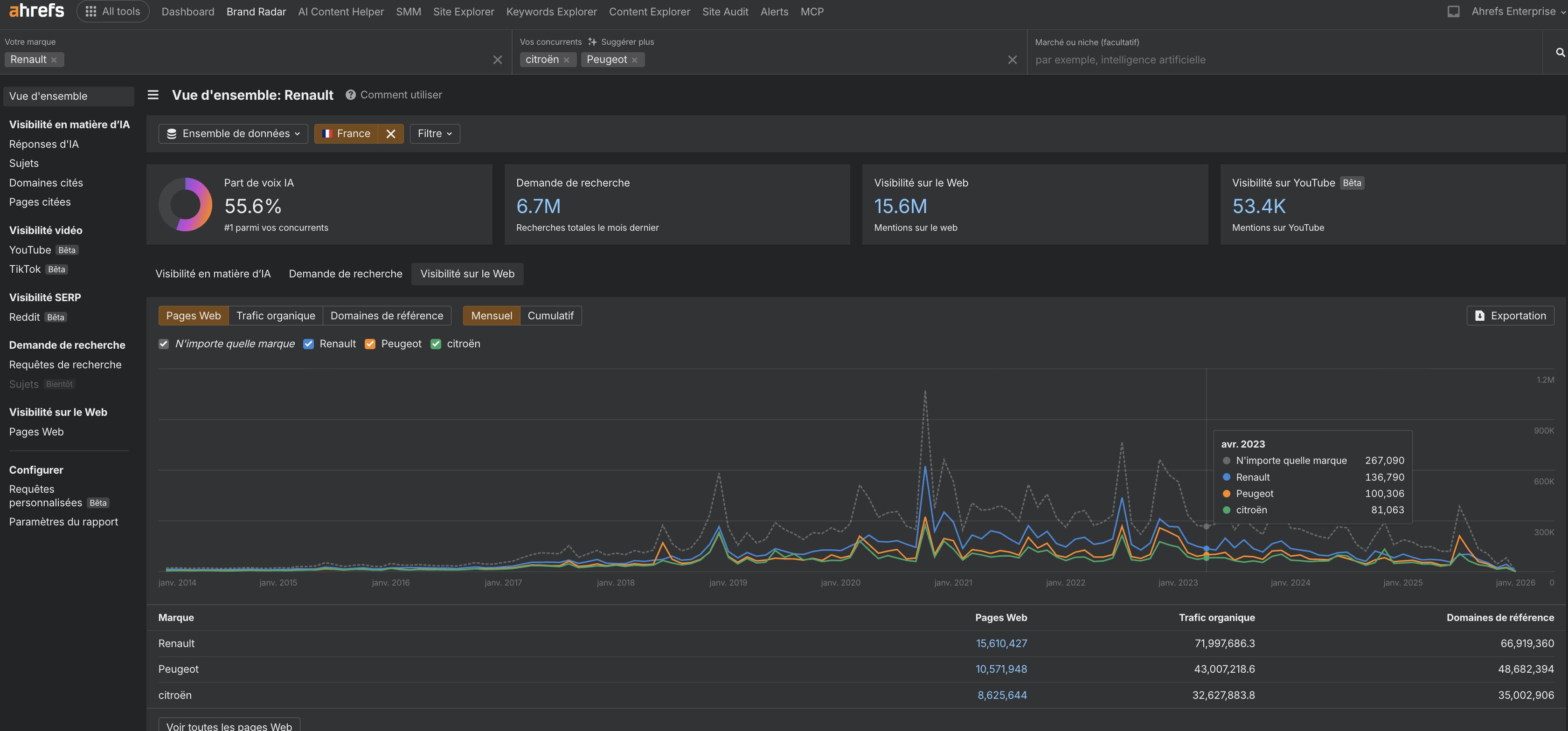Open the citroën pages count link
1568x731 pixels.
pos(1002,695)
